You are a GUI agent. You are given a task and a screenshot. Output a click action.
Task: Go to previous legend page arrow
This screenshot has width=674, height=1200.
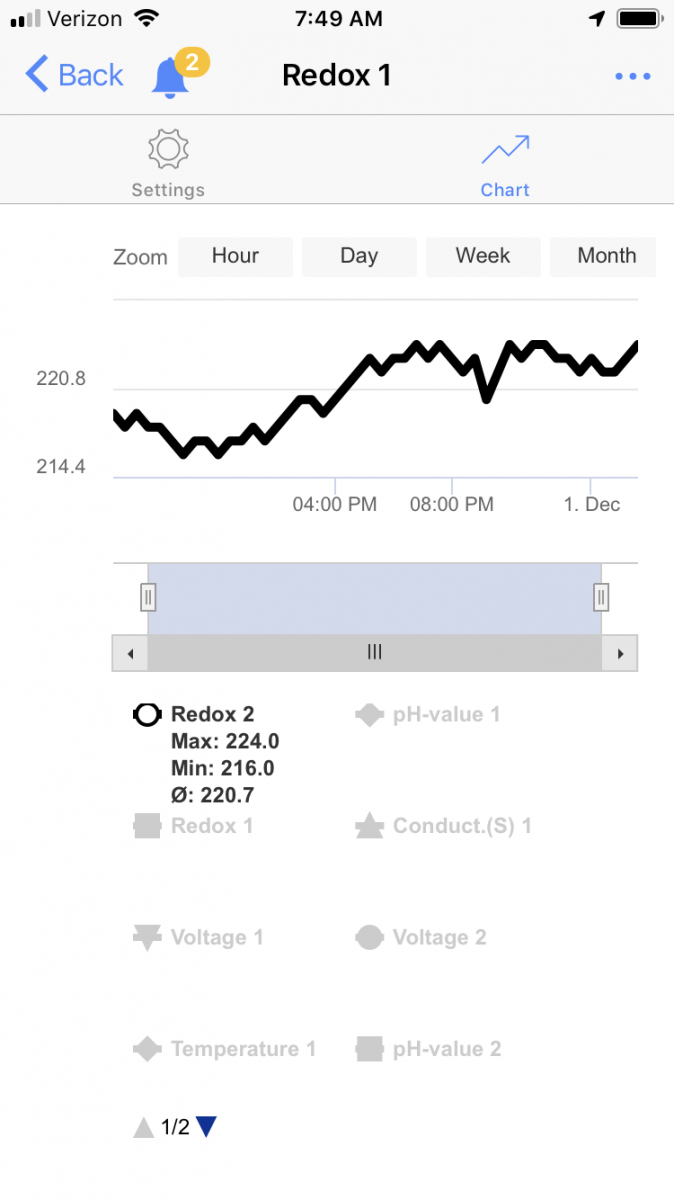click(x=144, y=1127)
